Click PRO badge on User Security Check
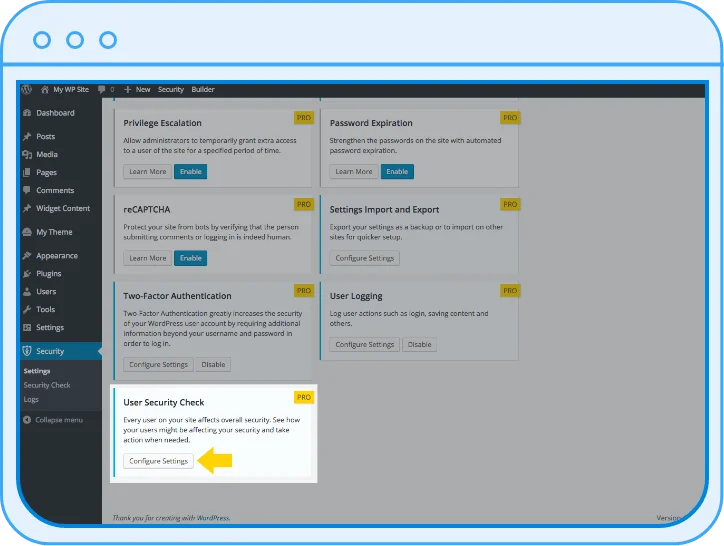724x546 pixels. 304,397
